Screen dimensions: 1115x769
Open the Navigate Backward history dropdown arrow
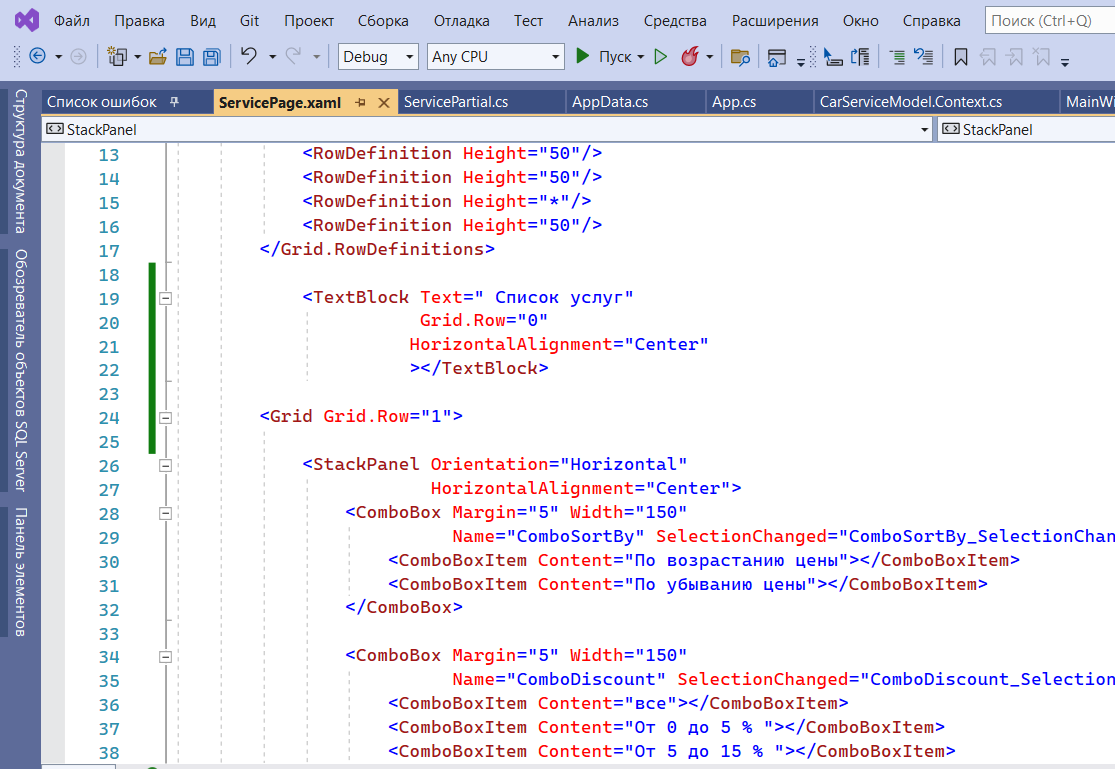click(58, 57)
